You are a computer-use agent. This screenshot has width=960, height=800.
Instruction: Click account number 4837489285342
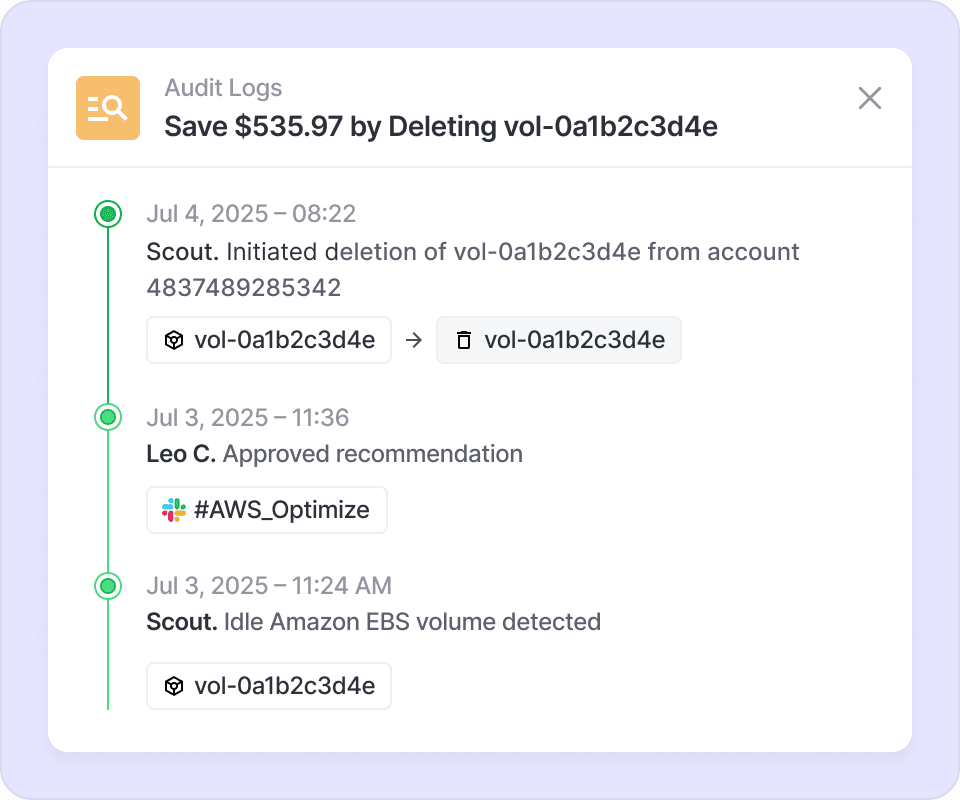point(244,288)
